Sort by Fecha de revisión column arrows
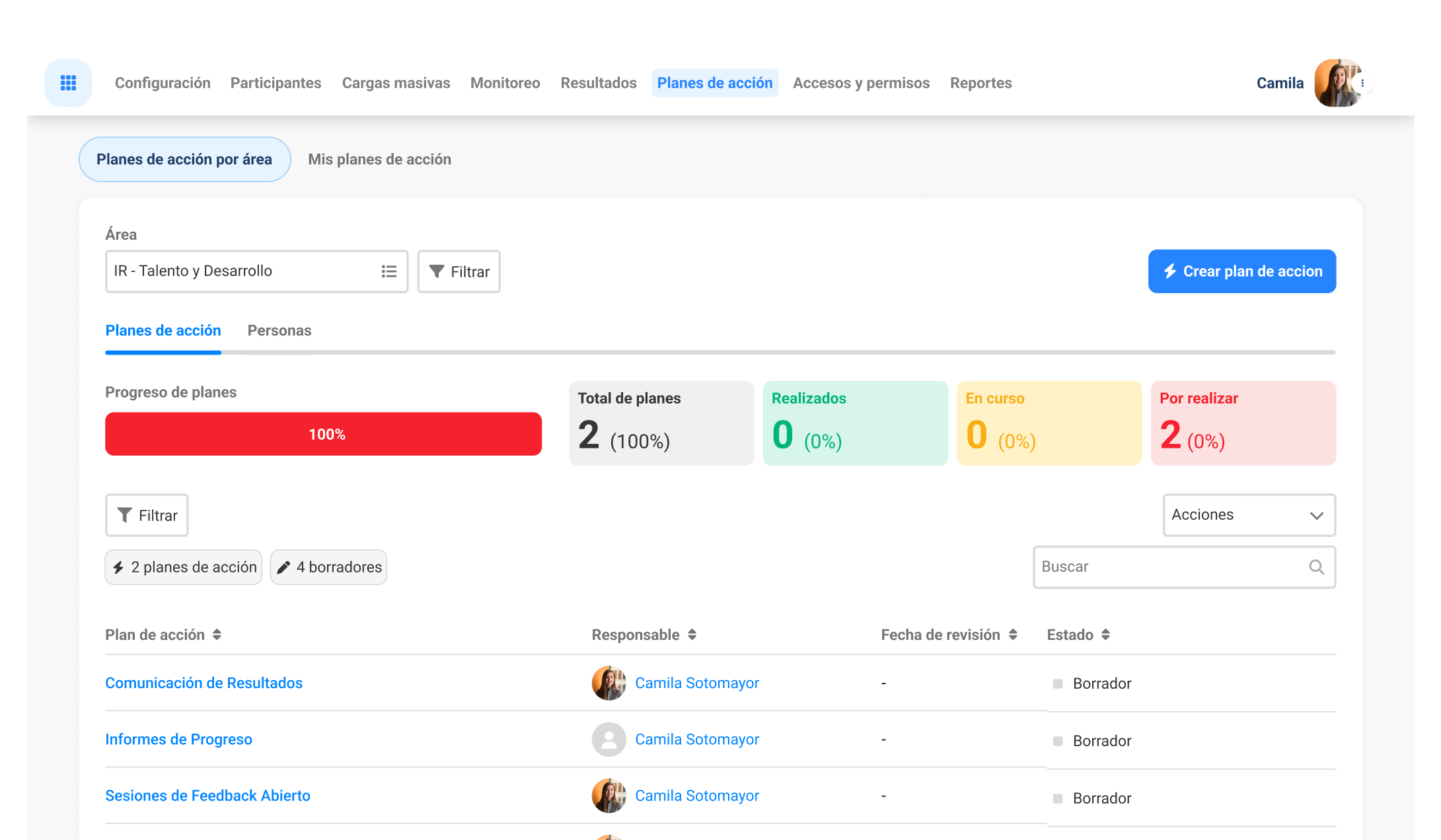Viewport: 1441px width, 840px height. tap(1013, 635)
